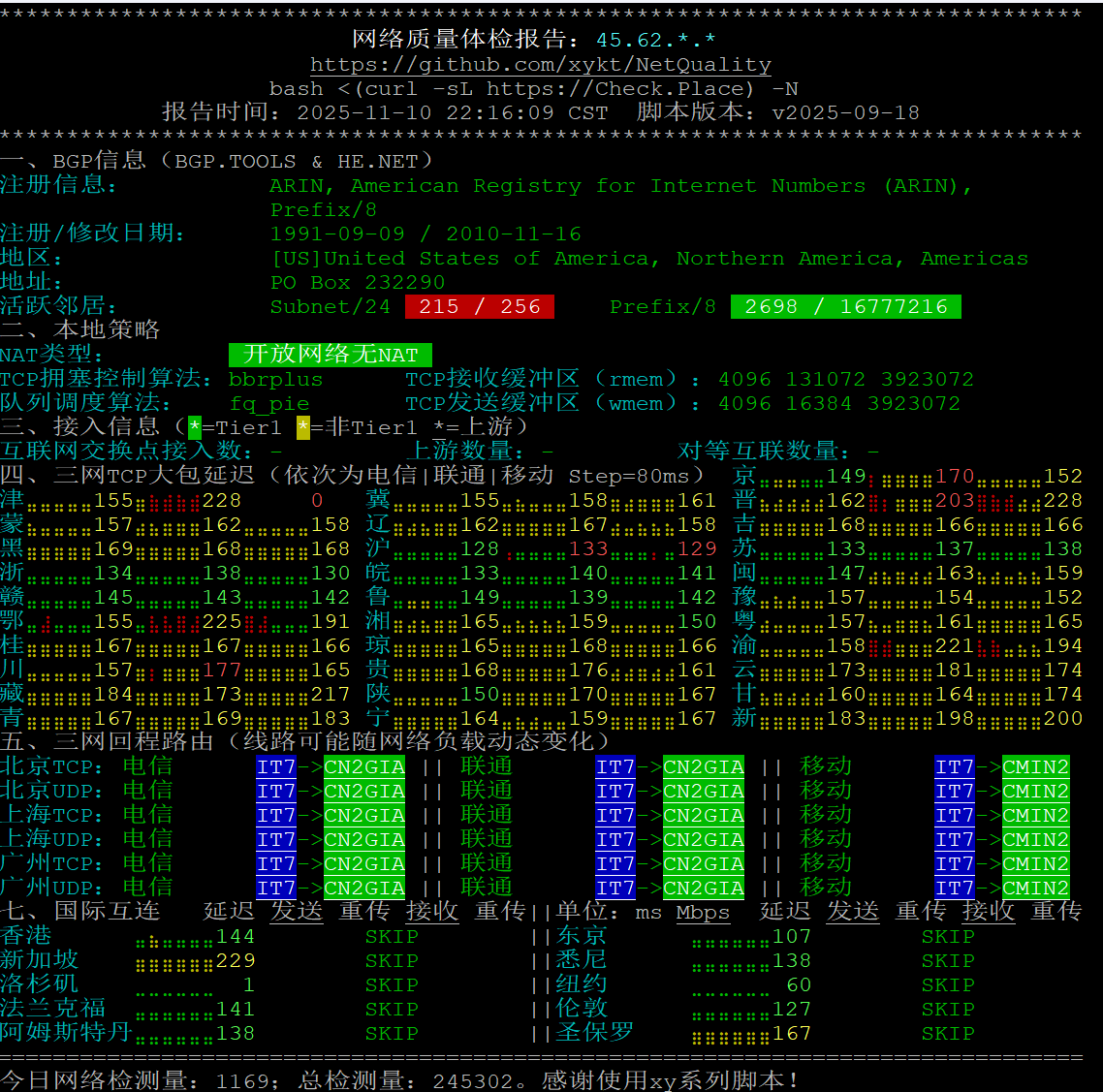Click the Check.Place URL in bash command
1103x1092 pixels.
click(x=619, y=89)
